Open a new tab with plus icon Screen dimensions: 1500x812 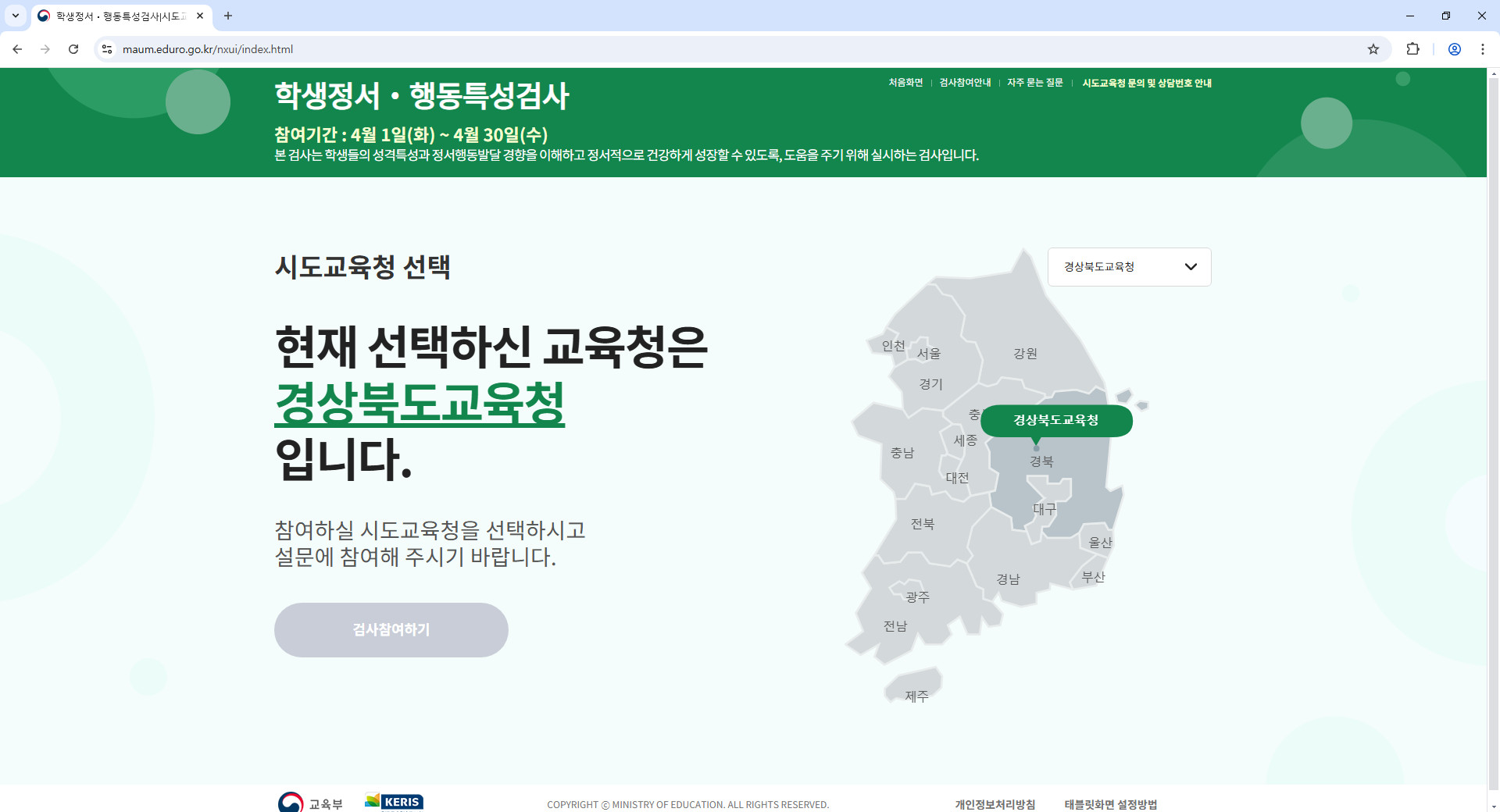228,16
